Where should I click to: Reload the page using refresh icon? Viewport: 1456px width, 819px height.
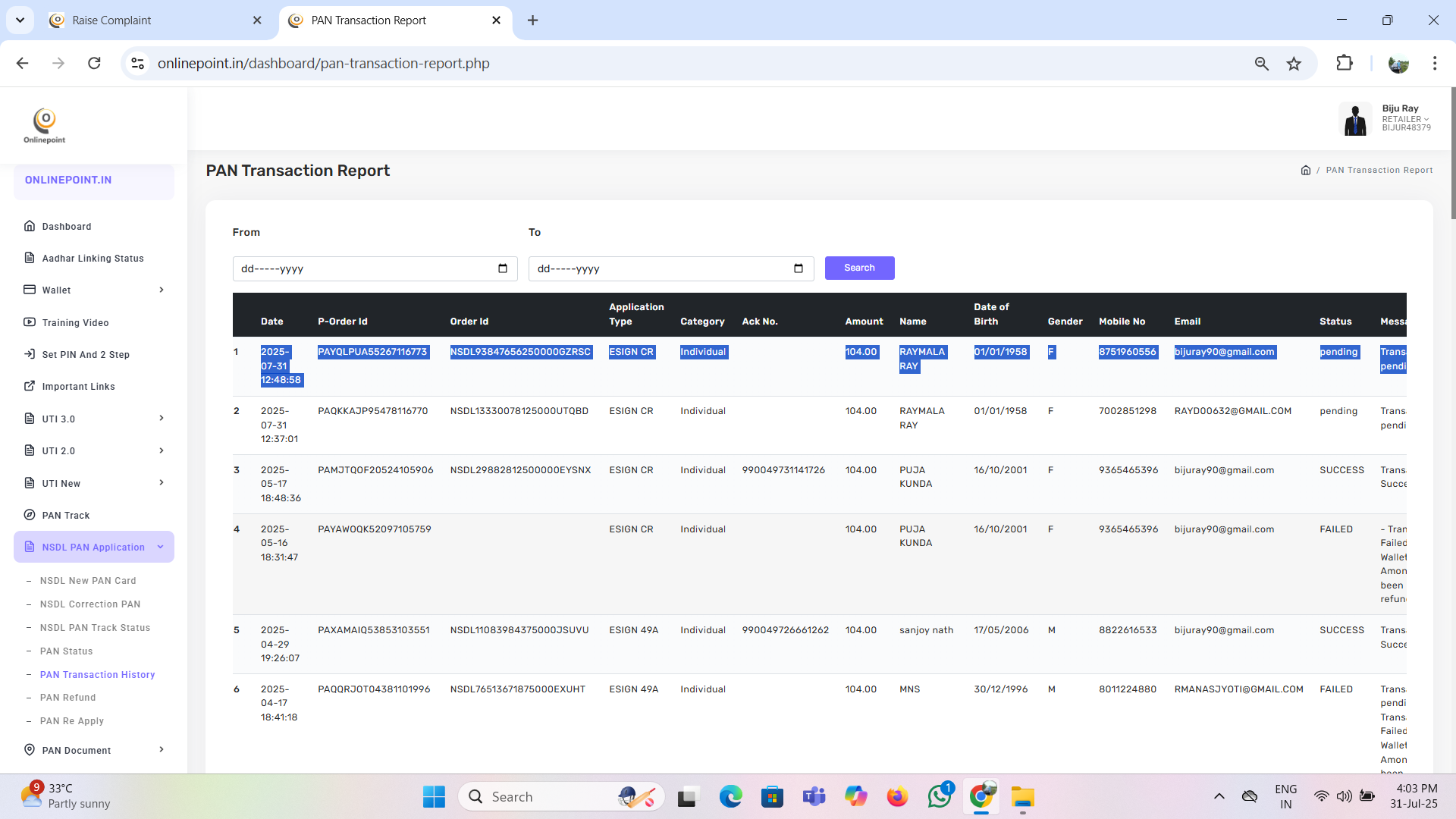tap(94, 64)
